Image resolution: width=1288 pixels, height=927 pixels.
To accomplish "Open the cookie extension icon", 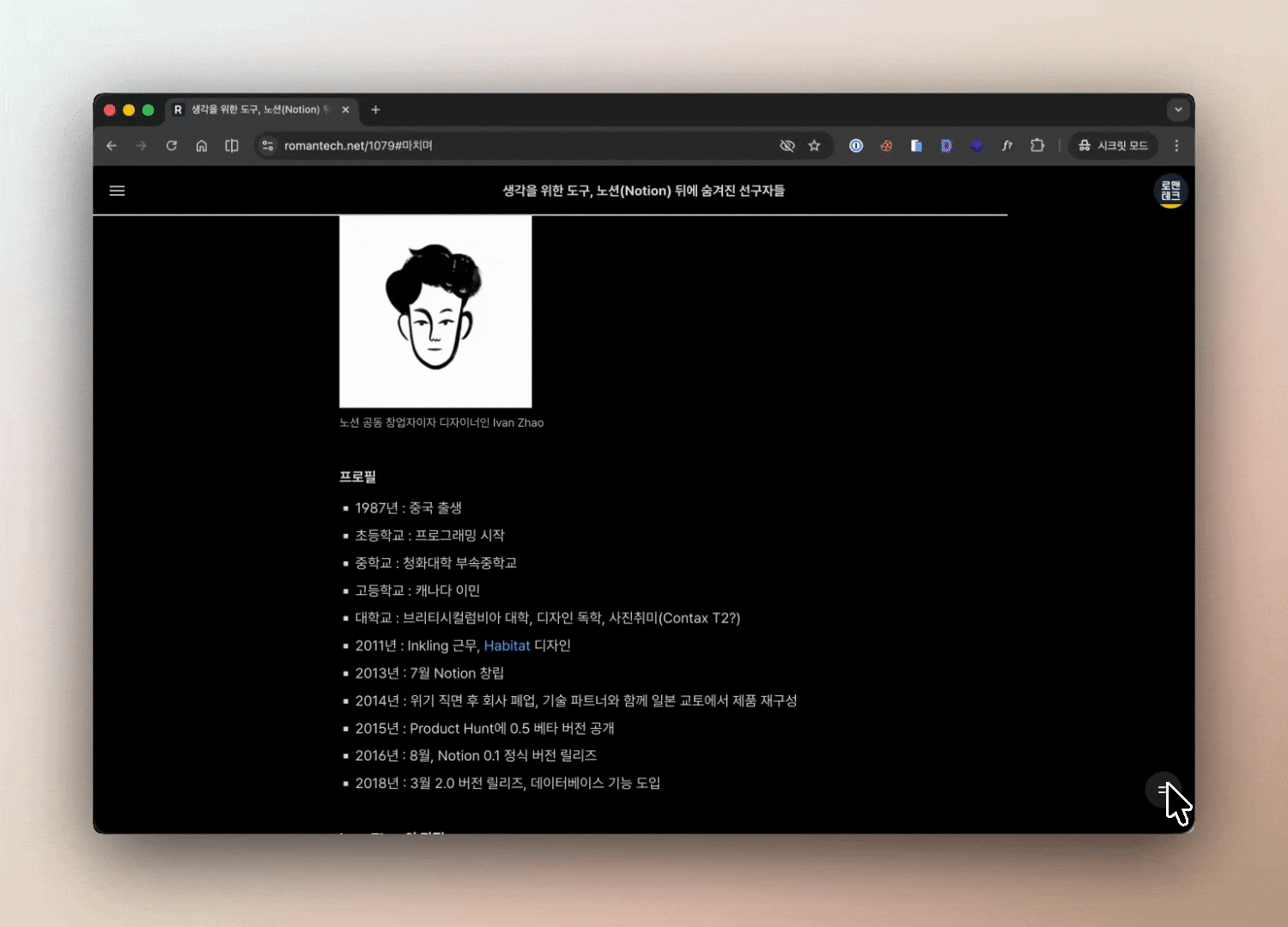I will click(x=886, y=146).
